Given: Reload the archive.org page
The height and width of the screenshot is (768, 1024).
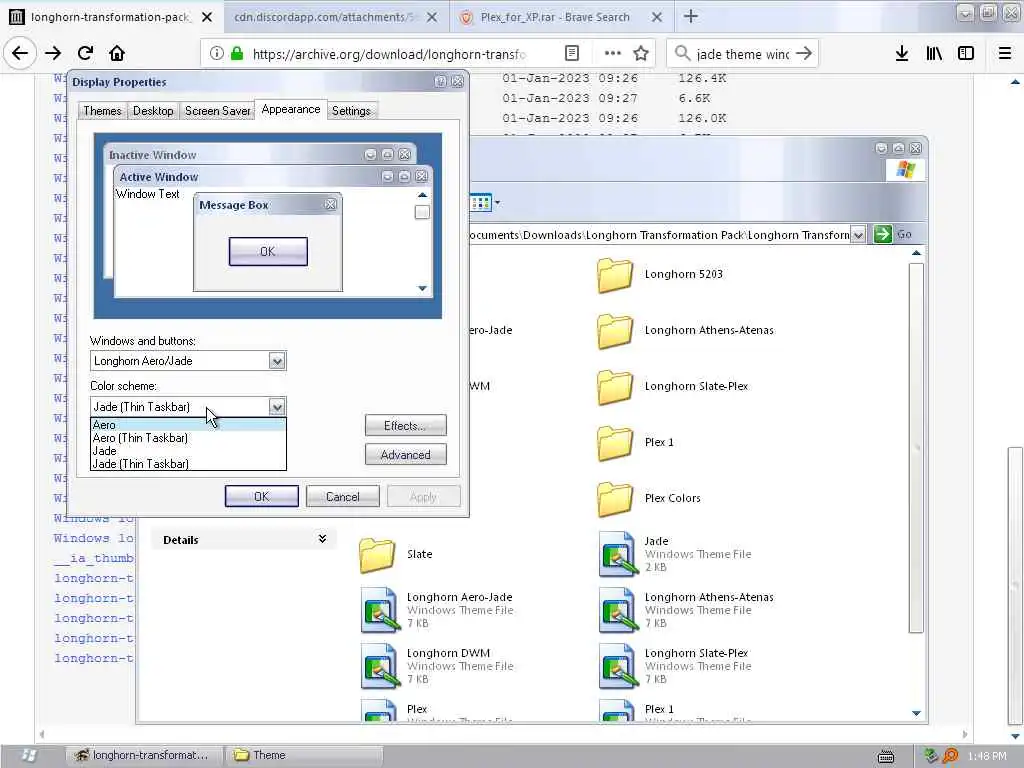Looking at the screenshot, I should pyautogui.click(x=85, y=54).
